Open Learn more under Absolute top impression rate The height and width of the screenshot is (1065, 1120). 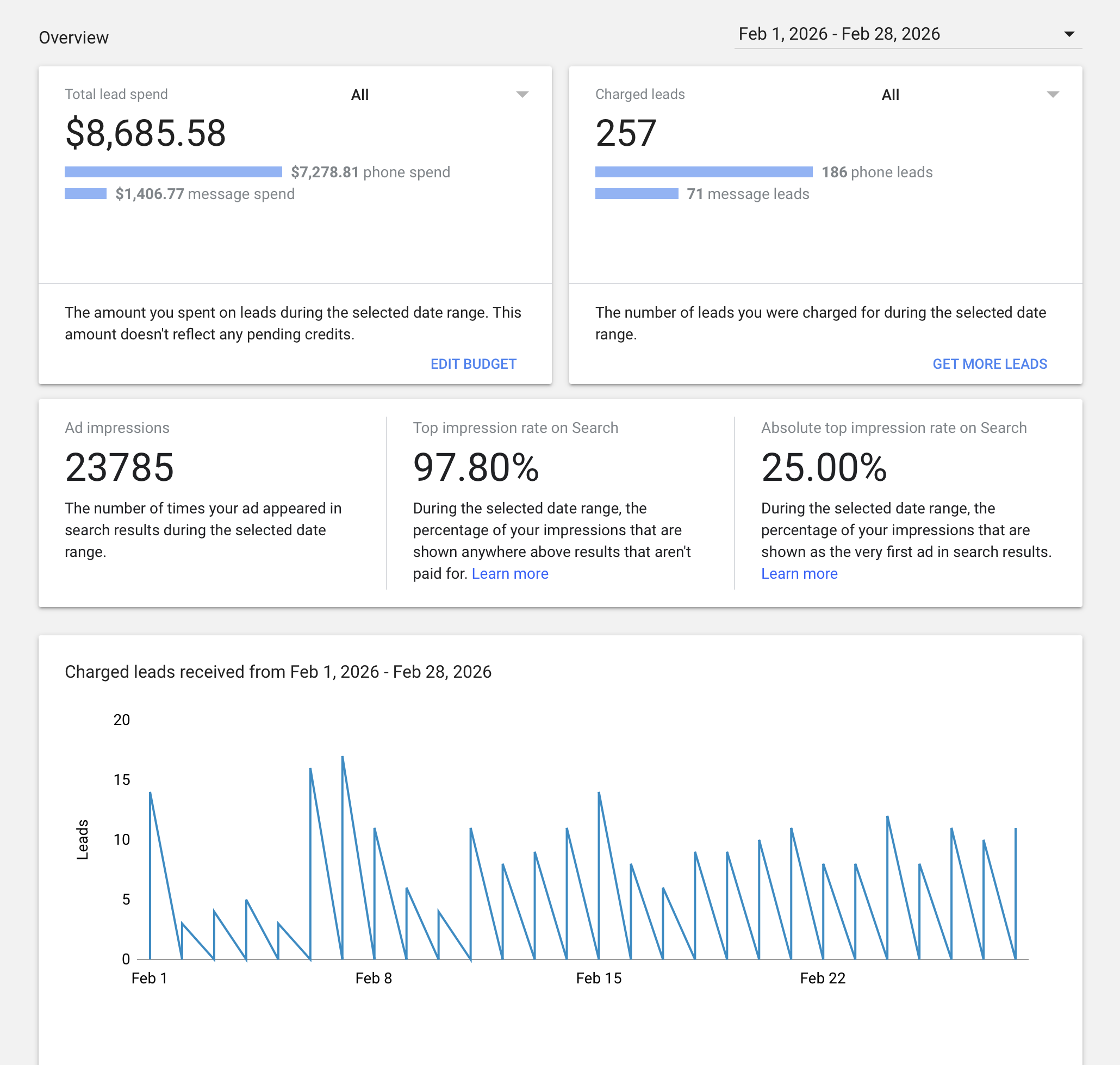(799, 573)
